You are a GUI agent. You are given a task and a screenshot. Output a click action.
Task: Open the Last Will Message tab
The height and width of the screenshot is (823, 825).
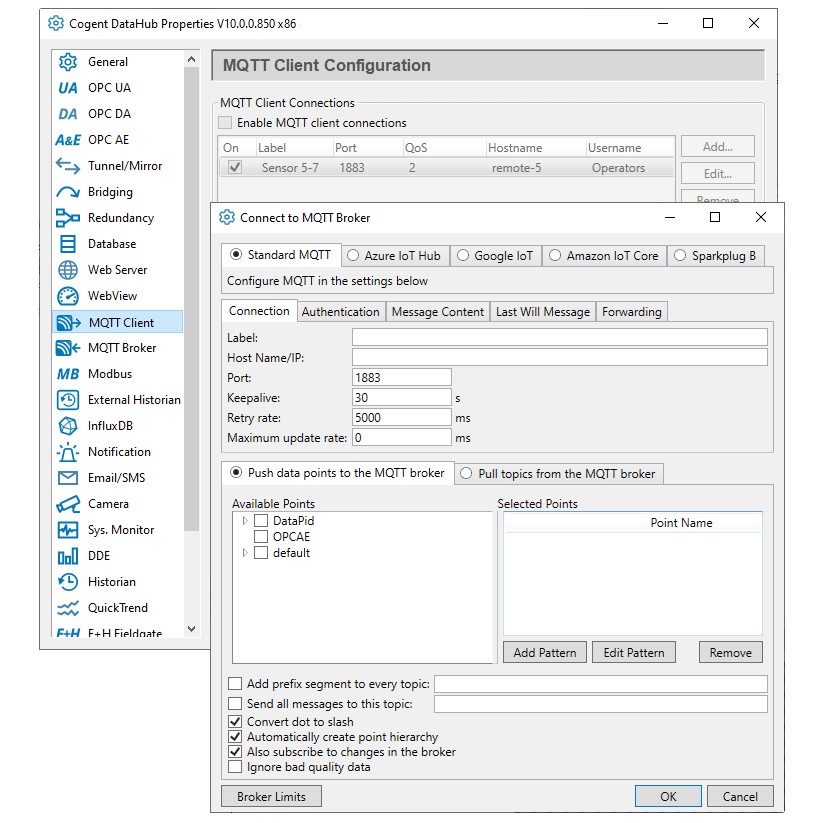543,312
